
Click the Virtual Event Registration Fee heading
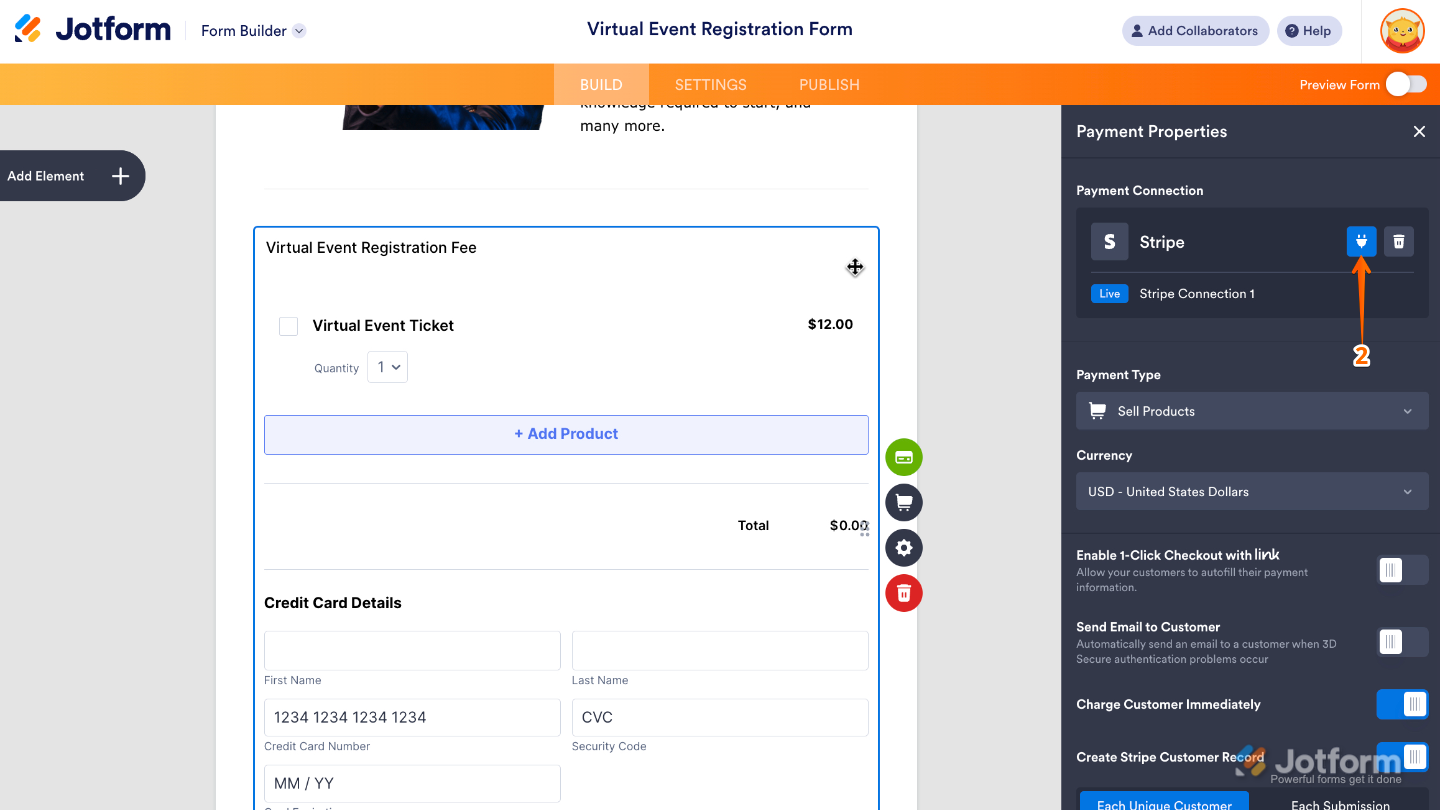pyautogui.click(x=371, y=248)
